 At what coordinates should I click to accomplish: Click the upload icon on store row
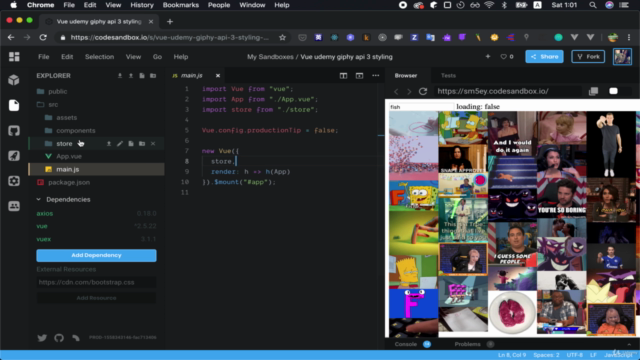109,144
